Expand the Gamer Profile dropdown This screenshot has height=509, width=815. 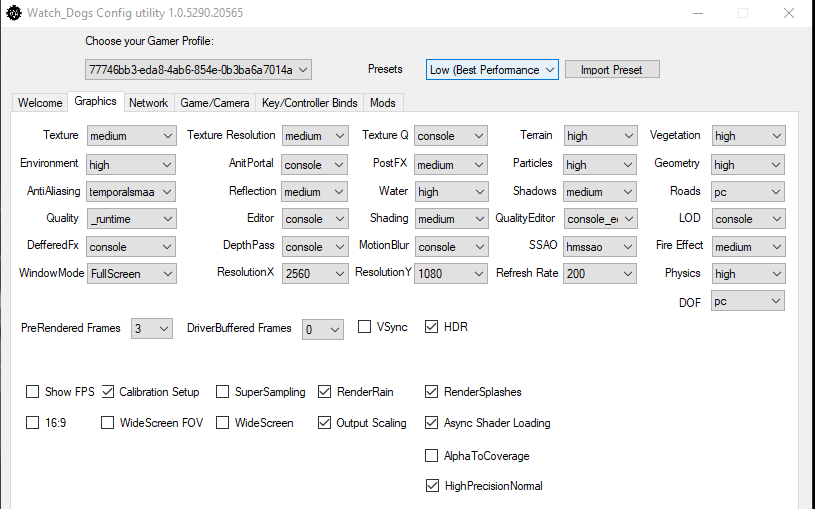click(x=199, y=70)
